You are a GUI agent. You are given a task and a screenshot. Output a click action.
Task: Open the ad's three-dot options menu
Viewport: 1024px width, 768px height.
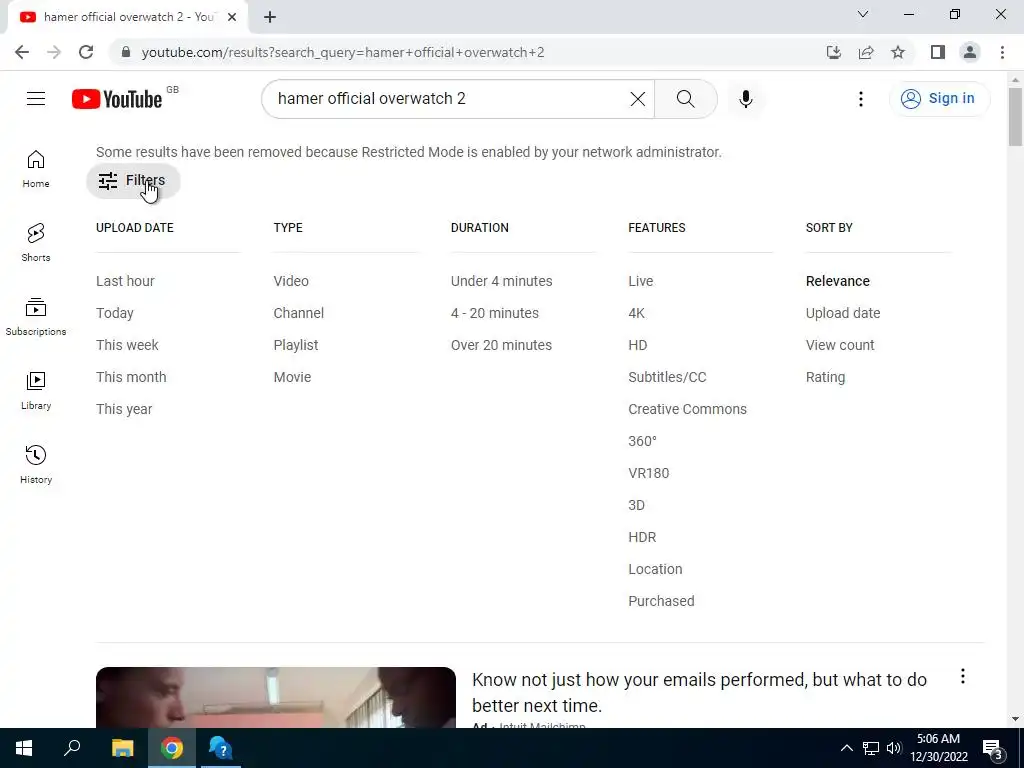[x=962, y=677]
